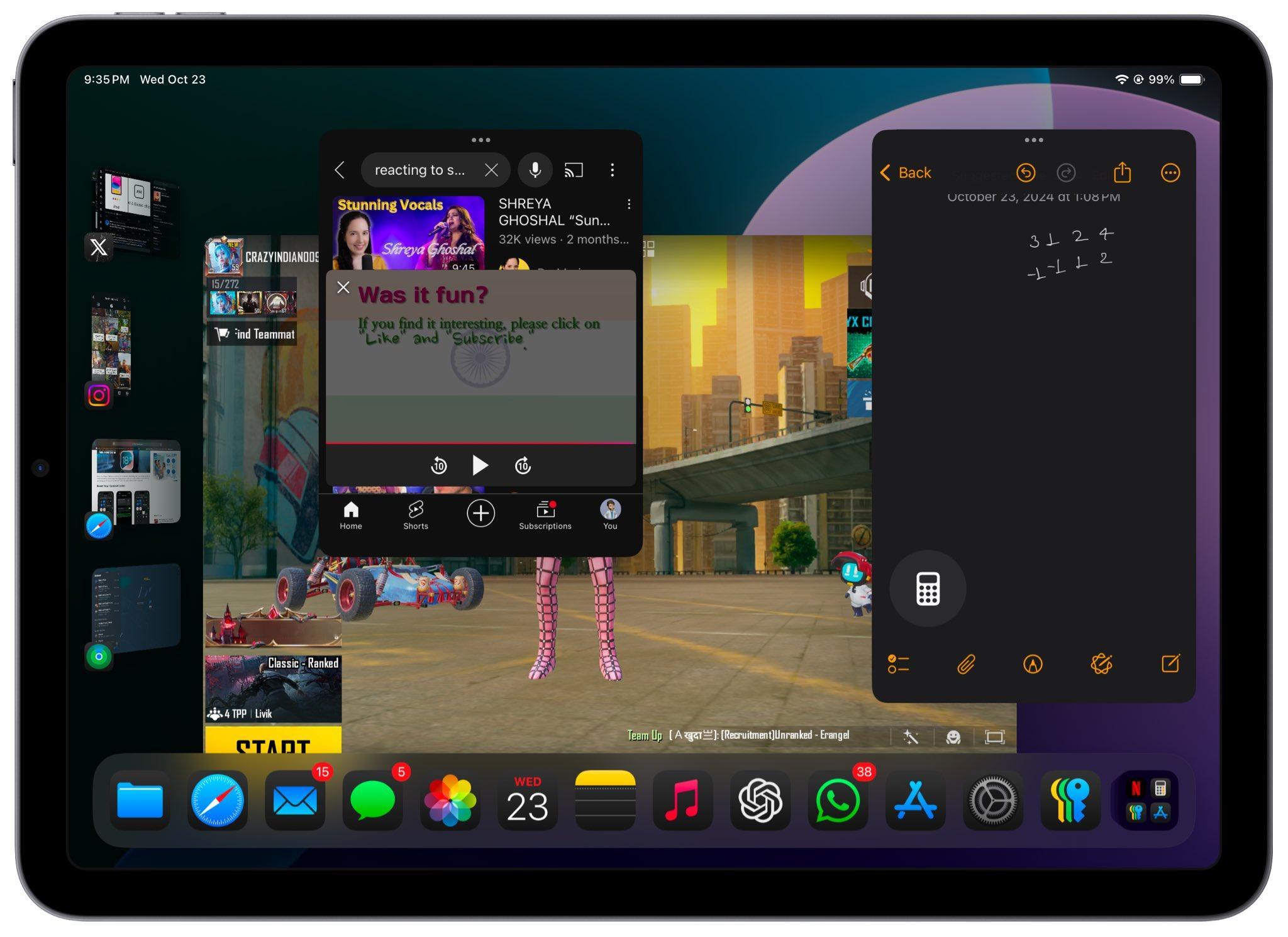Open X app from Stage Manager strip

click(x=99, y=247)
